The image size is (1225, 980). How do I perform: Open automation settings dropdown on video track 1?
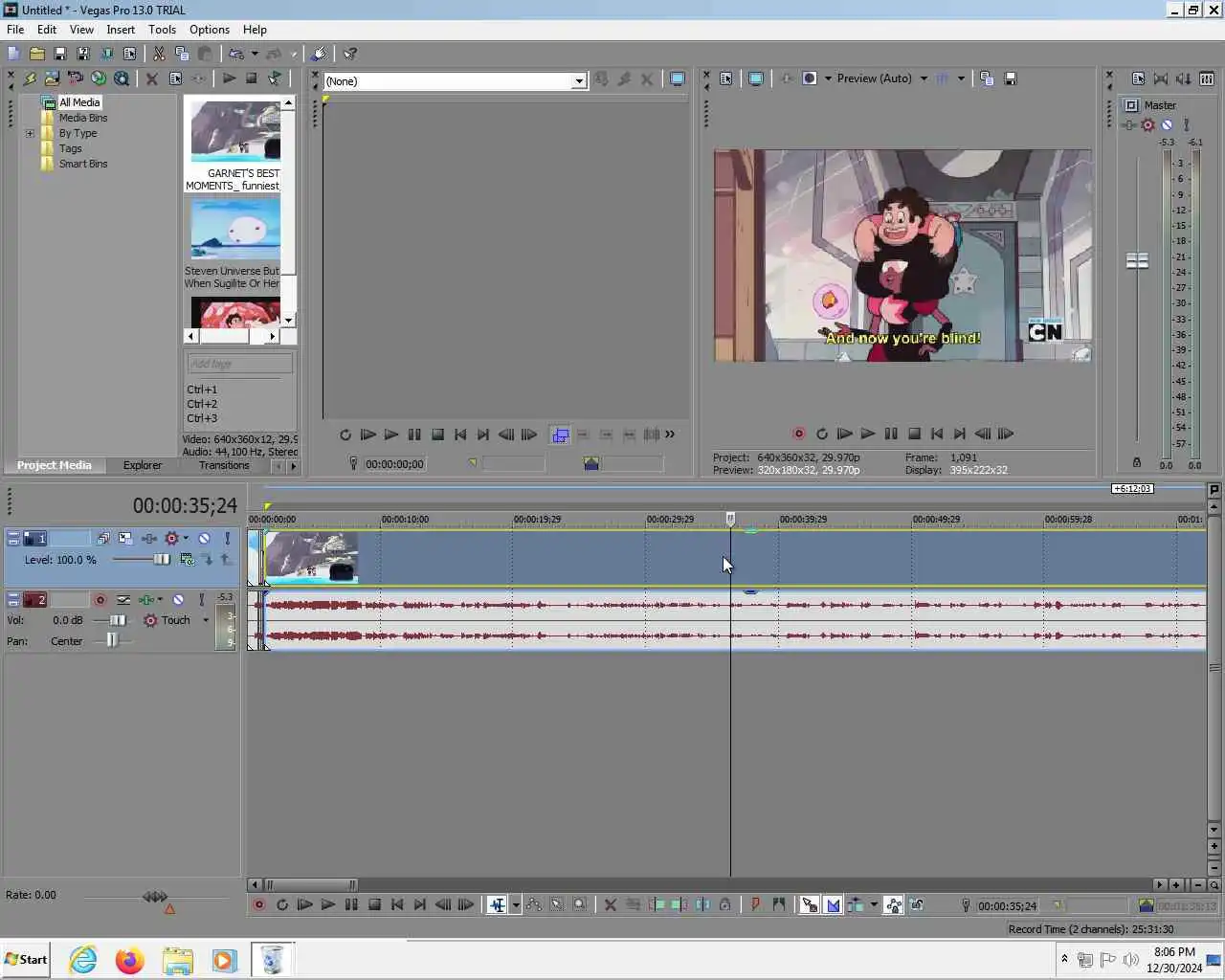pyautogui.click(x=186, y=539)
